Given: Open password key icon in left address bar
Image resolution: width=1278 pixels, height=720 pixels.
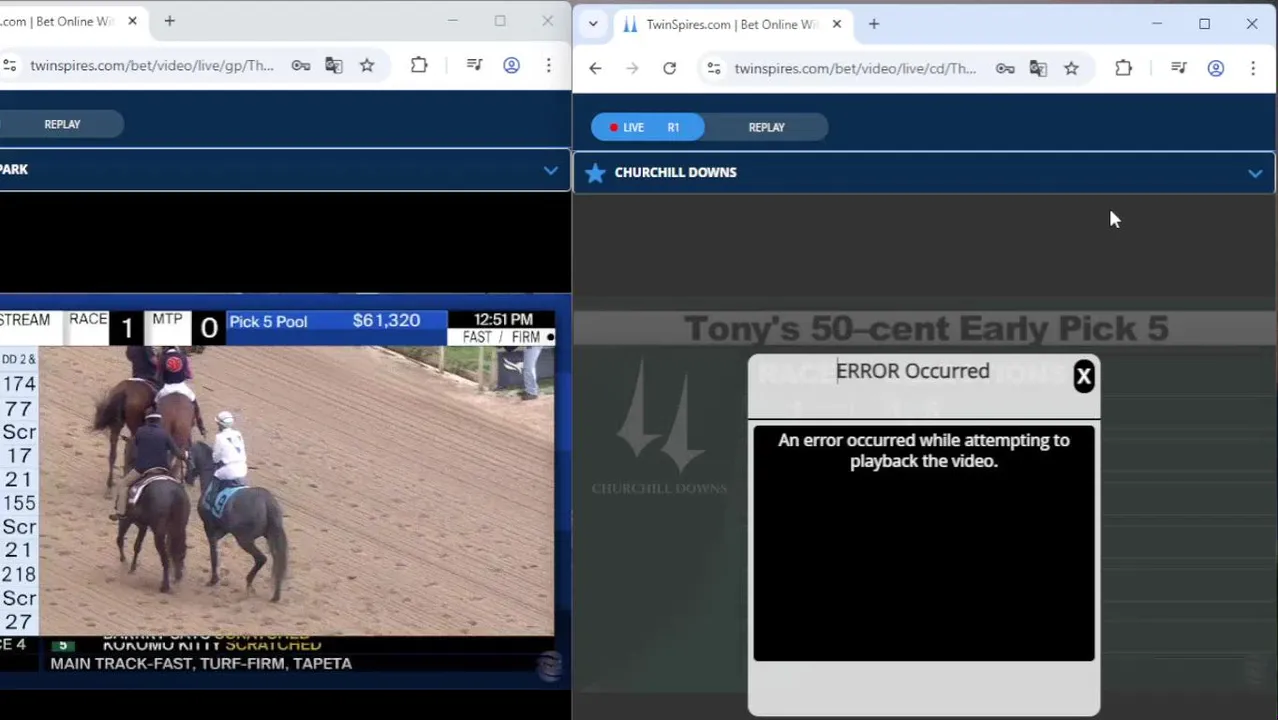Looking at the screenshot, I should (x=300, y=65).
